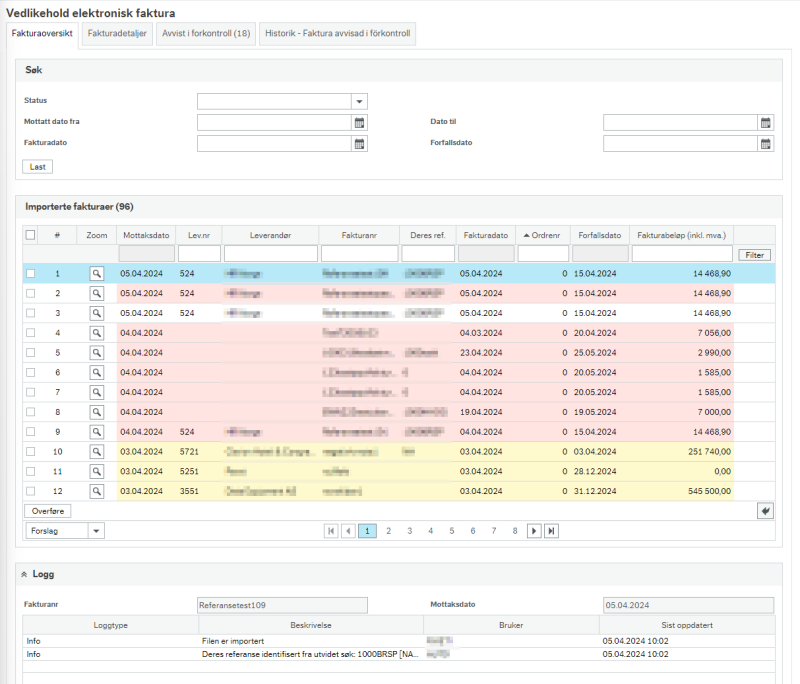Click the Last button
The height and width of the screenshot is (684, 800).
pos(38,167)
